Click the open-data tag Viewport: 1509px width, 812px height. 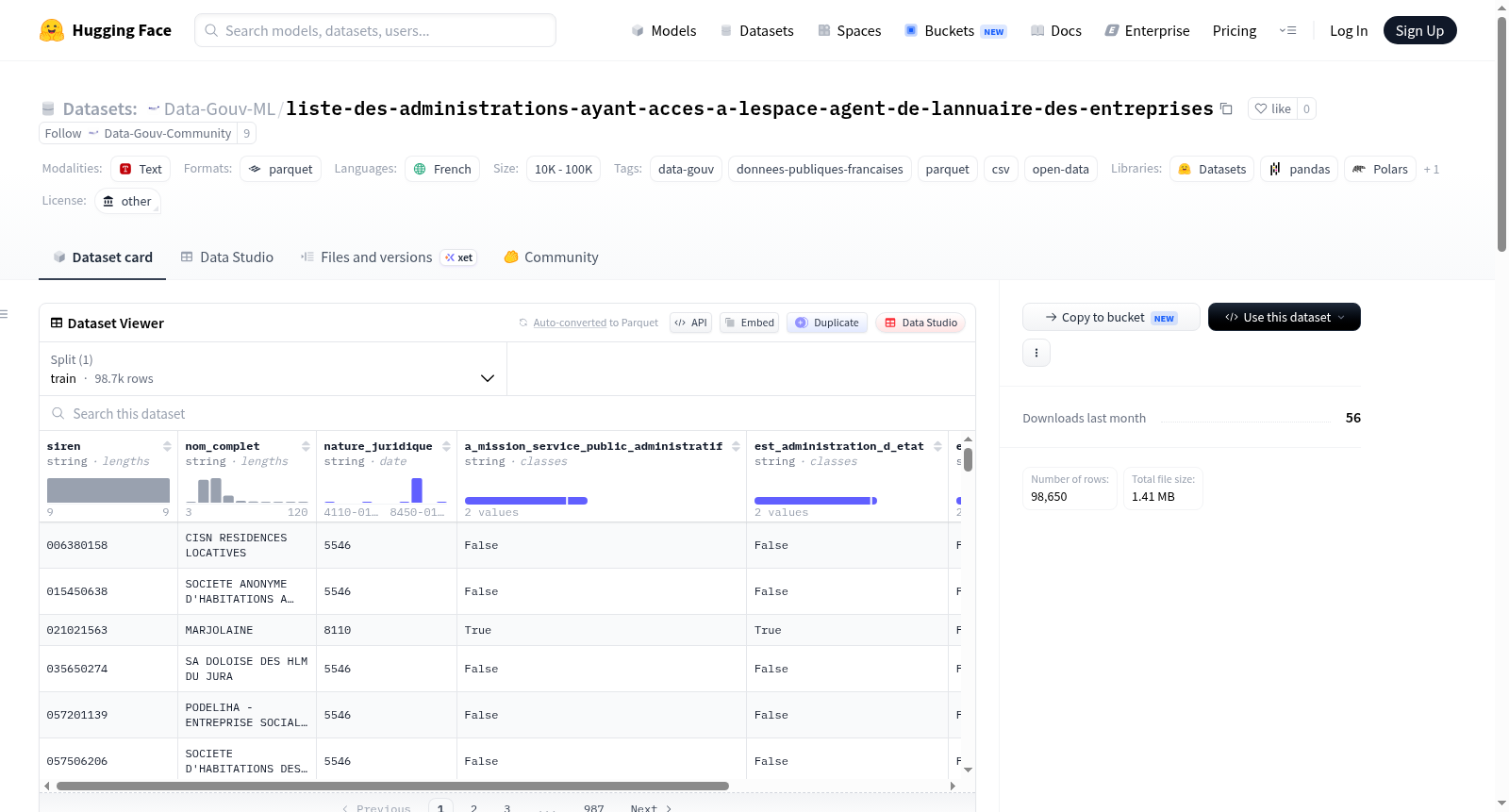(1060, 169)
